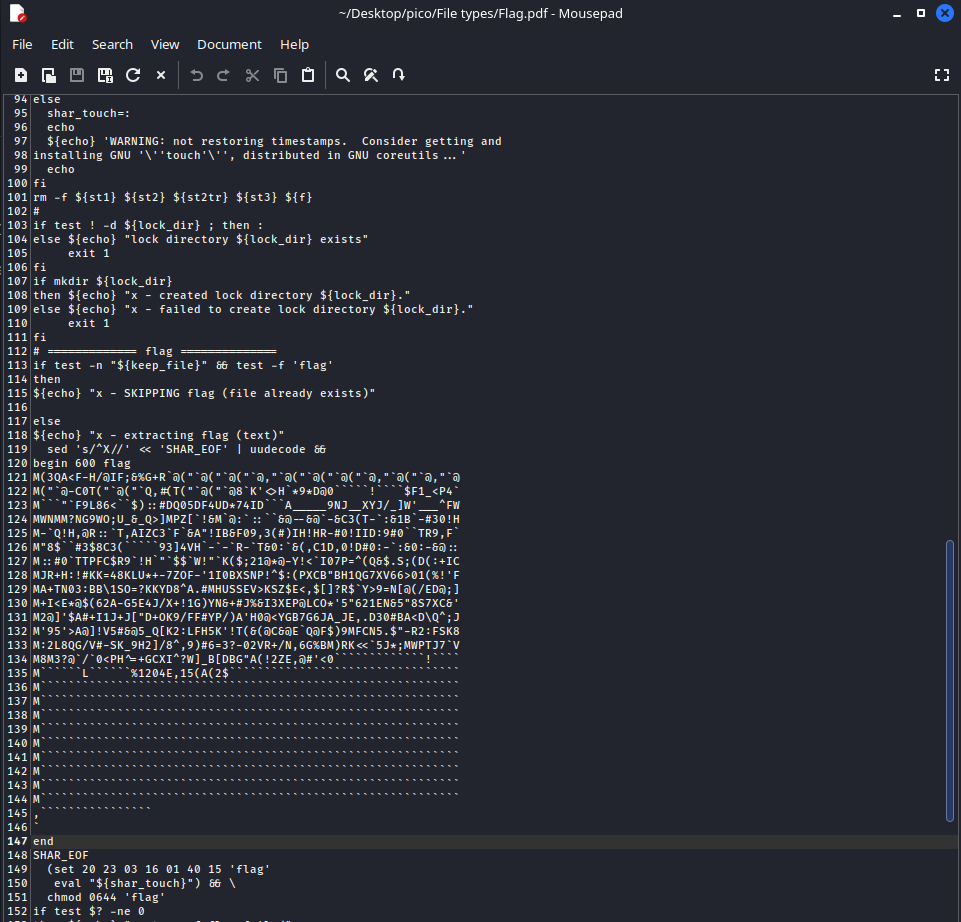Screen dimensions: 961x922
Task: Open the Edit menu
Action: (x=62, y=44)
